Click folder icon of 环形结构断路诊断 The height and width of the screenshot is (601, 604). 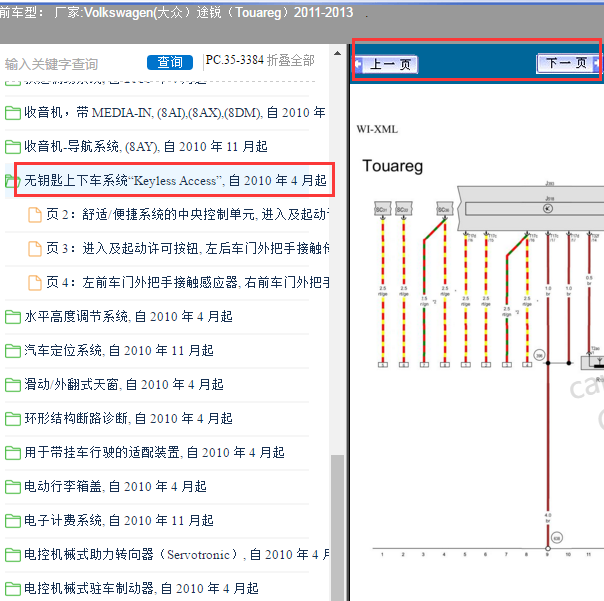[13, 419]
